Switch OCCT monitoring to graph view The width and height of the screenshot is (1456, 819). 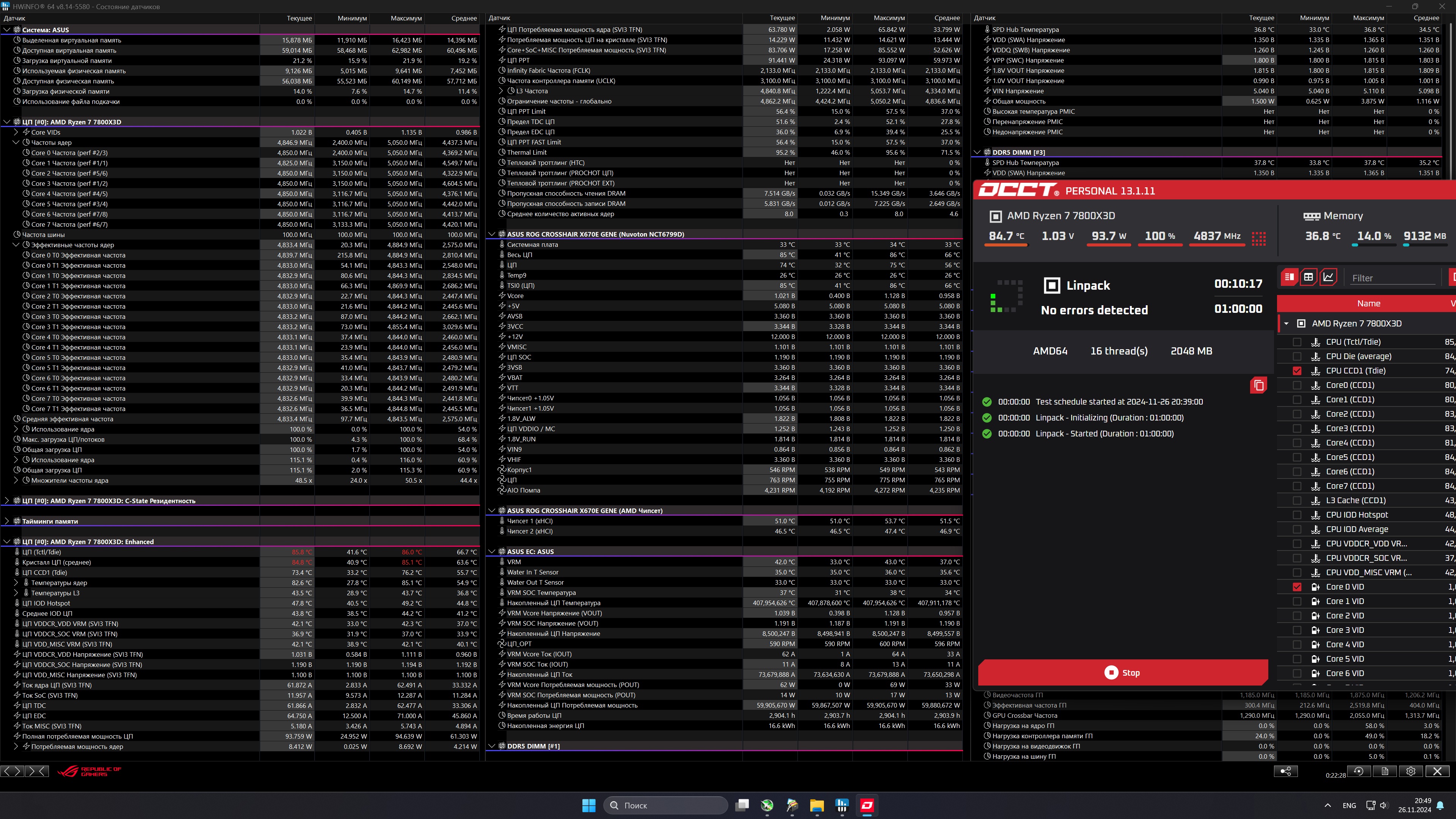1328,277
